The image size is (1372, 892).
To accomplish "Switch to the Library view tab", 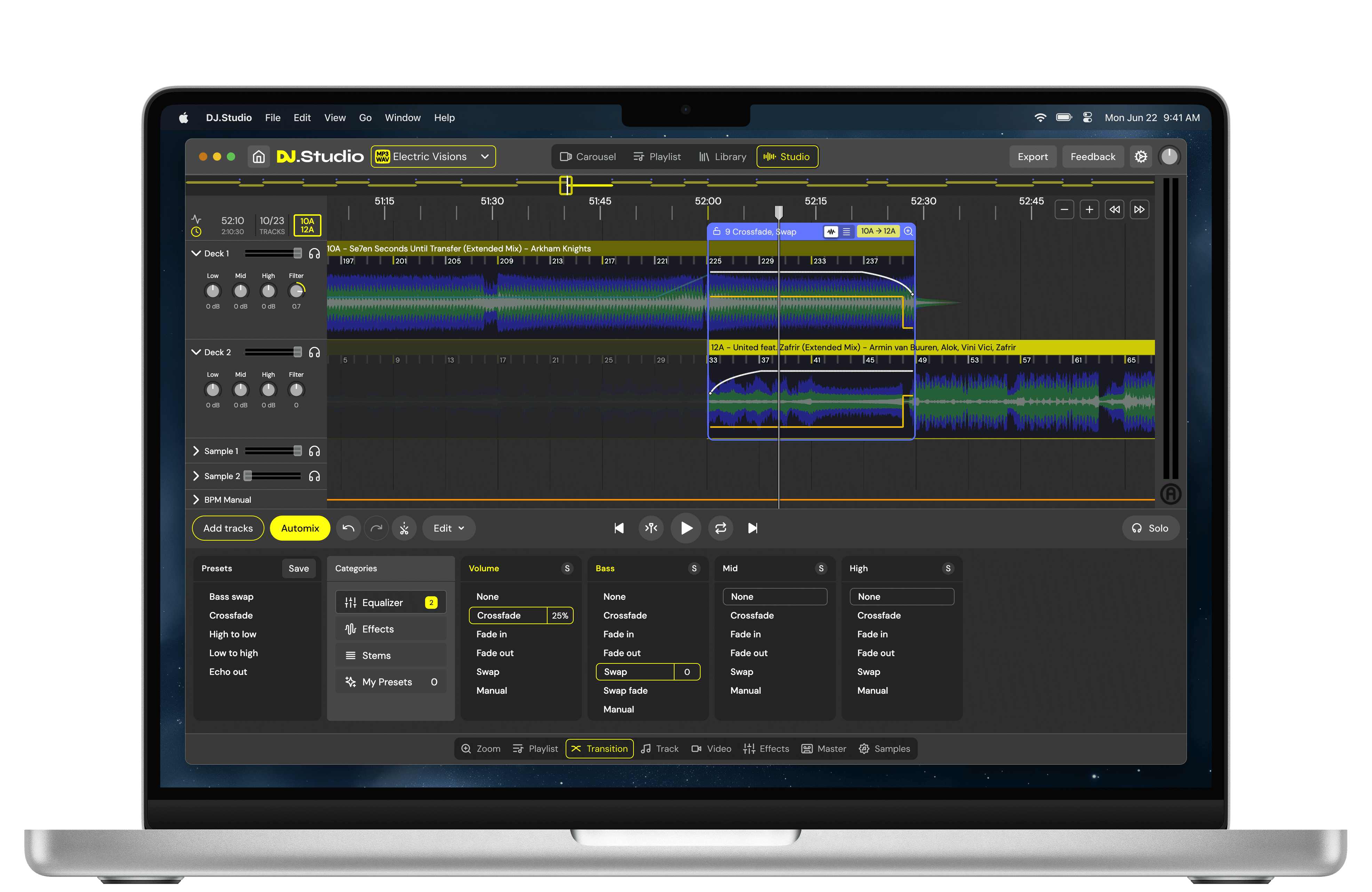I will pyautogui.click(x=722, y=157).
